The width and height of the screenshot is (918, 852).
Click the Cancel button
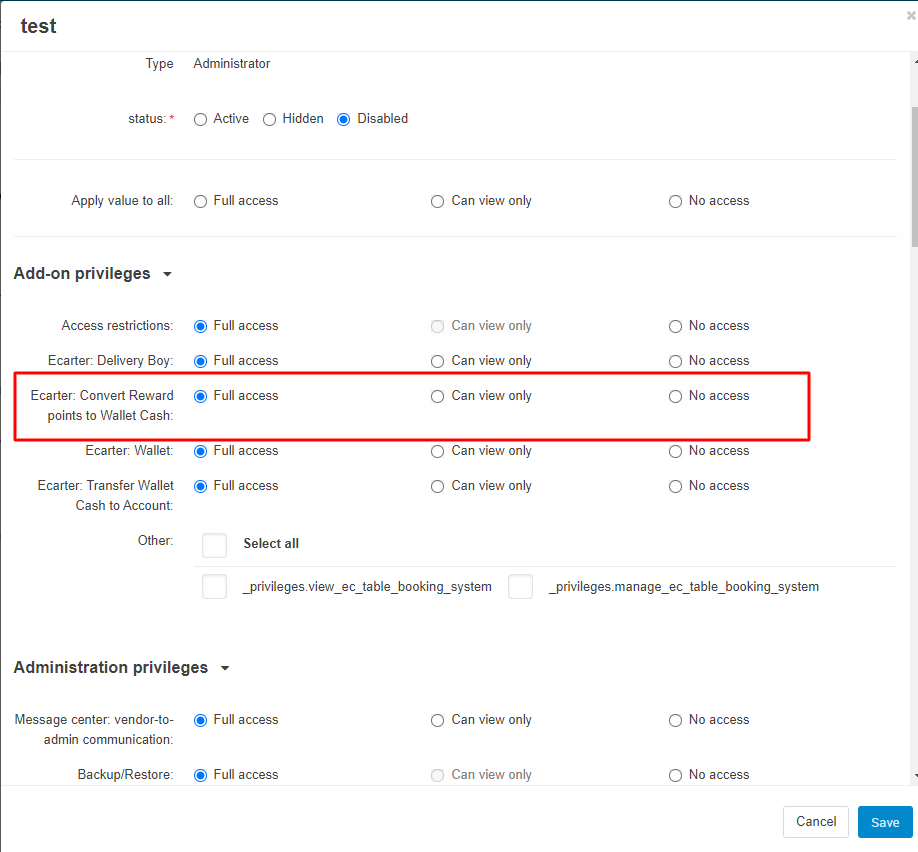tap(815, 822)
